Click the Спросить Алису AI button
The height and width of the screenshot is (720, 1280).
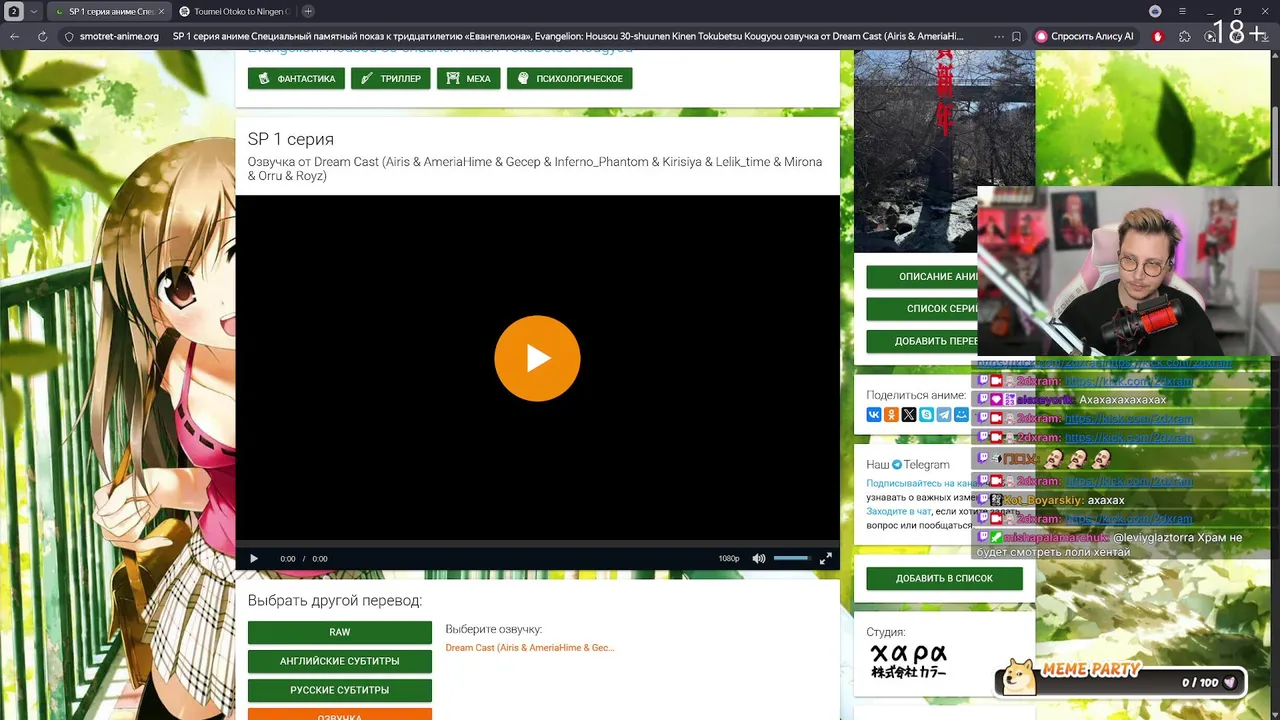point(1086,36)
